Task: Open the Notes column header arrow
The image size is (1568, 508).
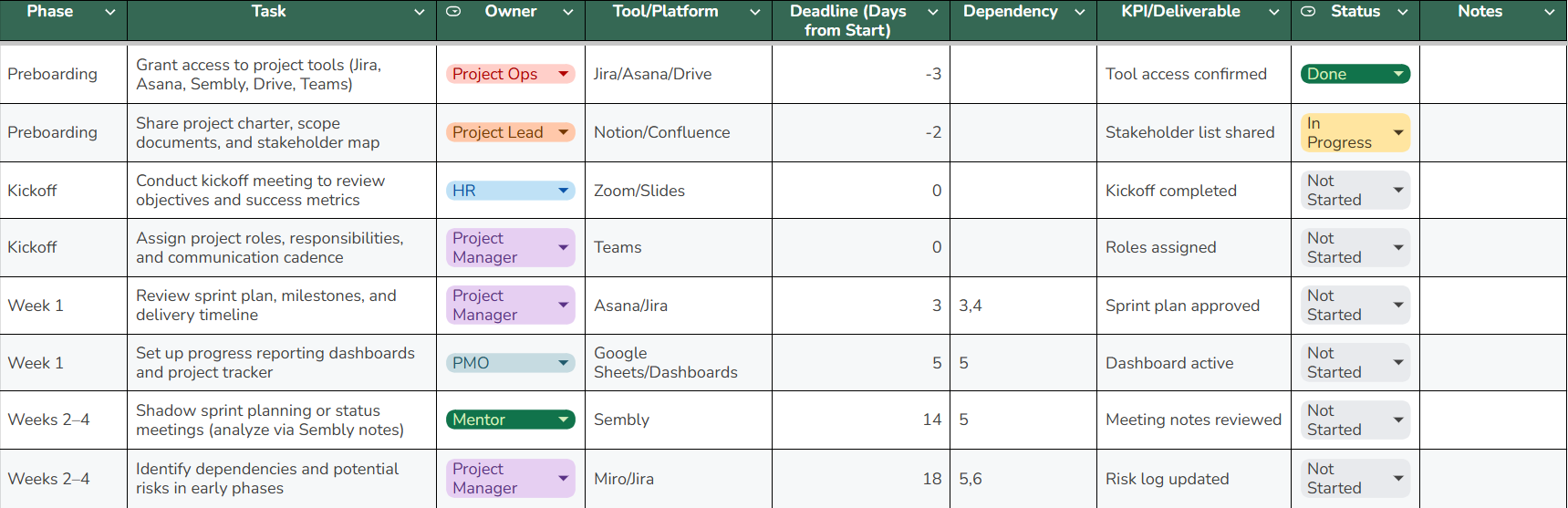Action: pos(1549,12)
